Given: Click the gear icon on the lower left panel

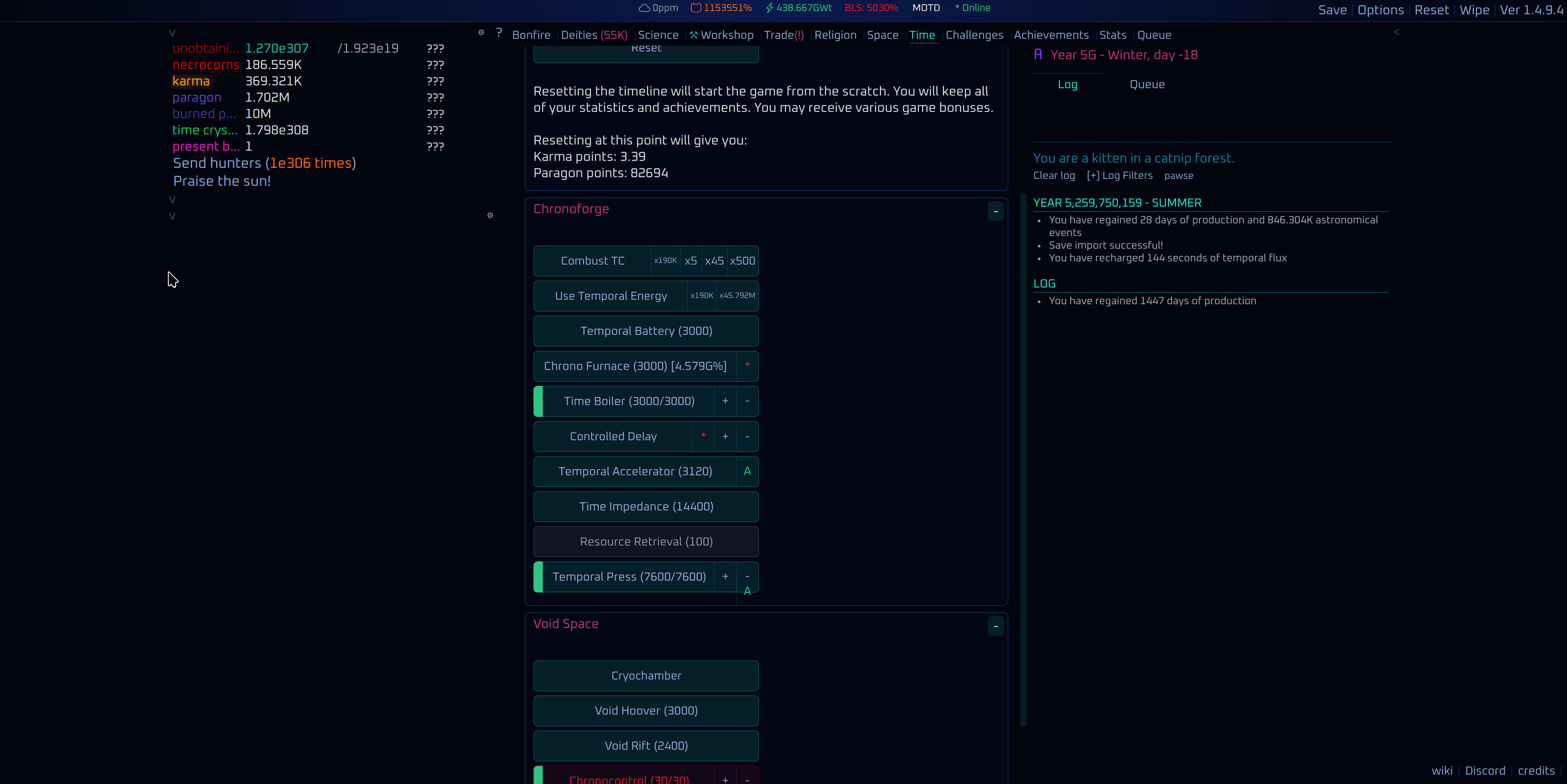Looking at the screenshot, I should pos(490,216).
